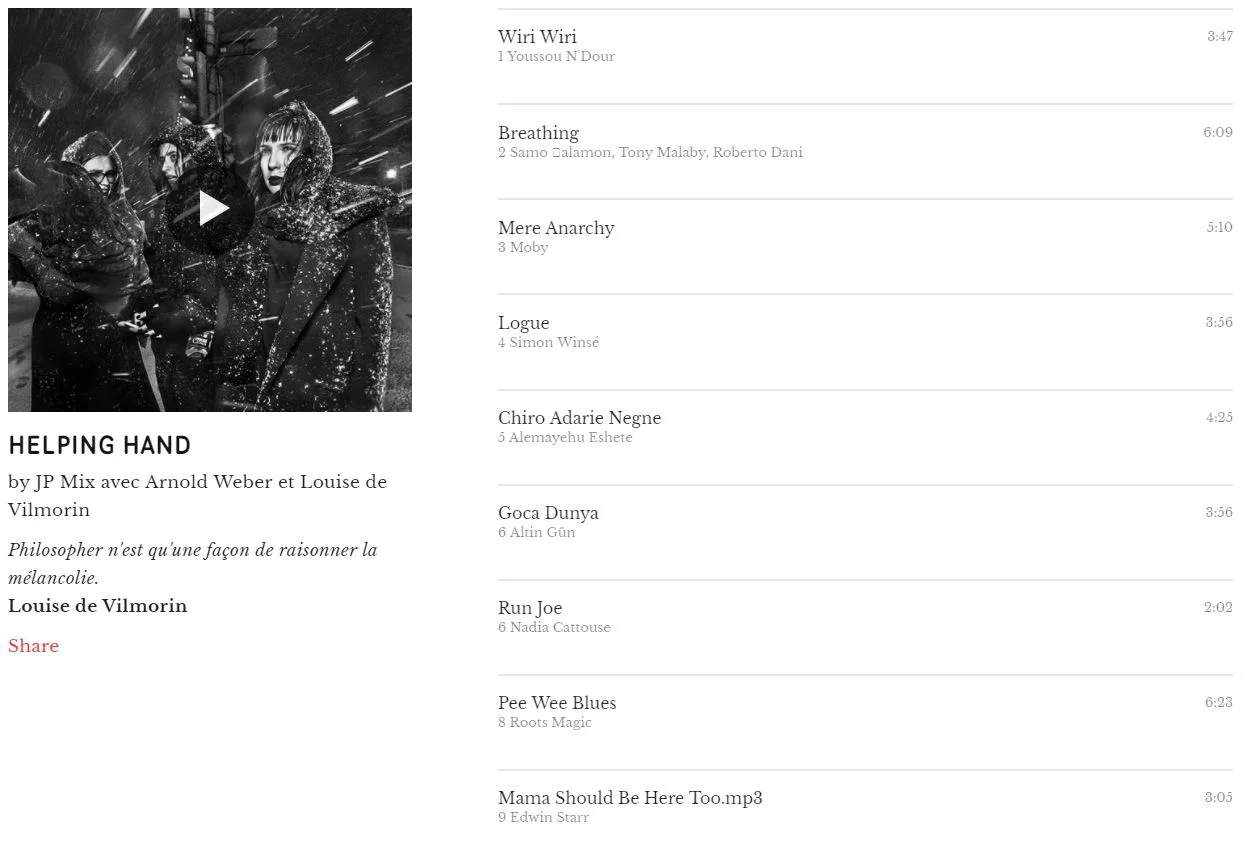Click the author name Louise de Vilmorin

click(97, 606)
